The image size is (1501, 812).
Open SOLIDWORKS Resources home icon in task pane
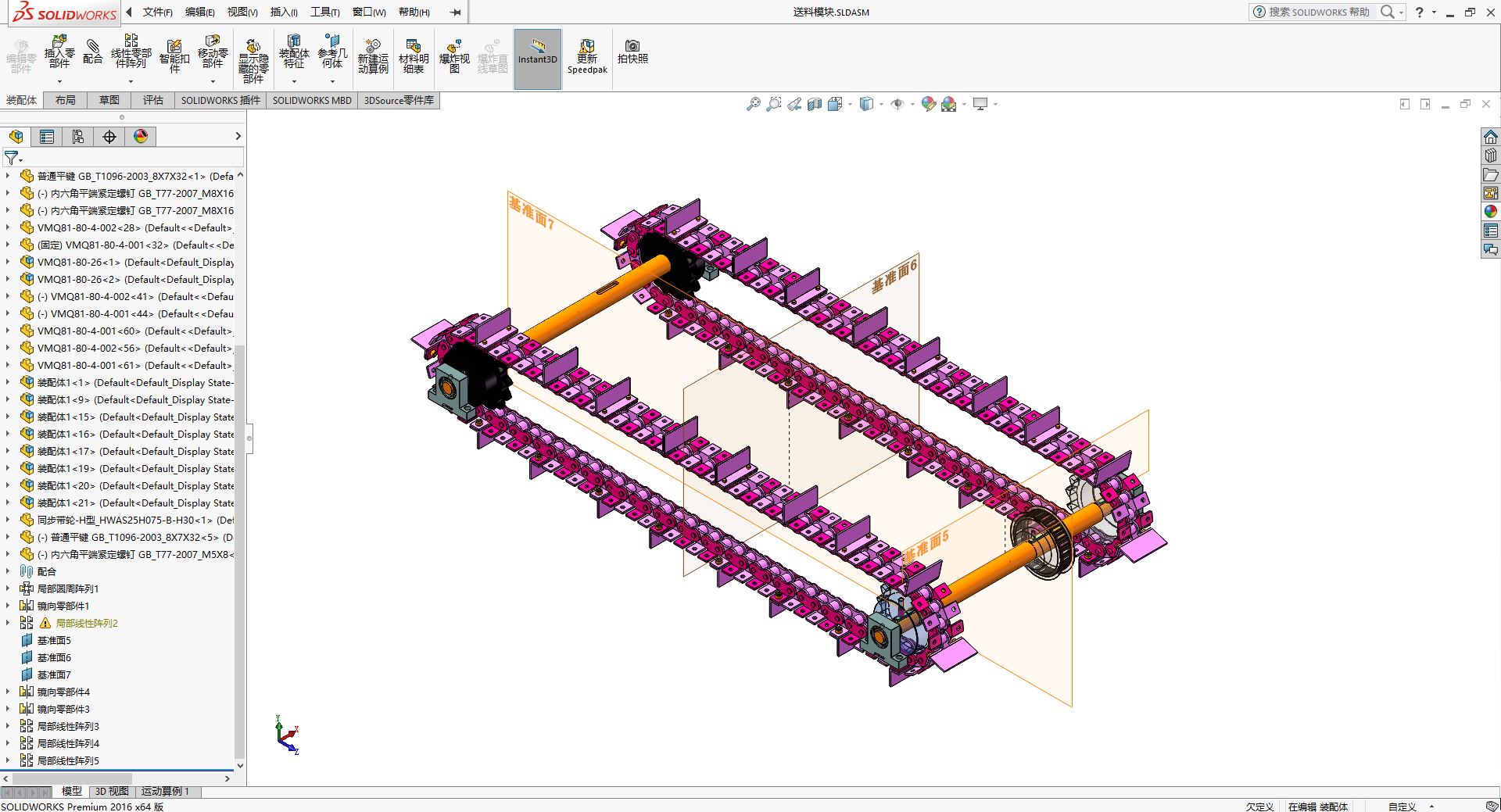1491,137
